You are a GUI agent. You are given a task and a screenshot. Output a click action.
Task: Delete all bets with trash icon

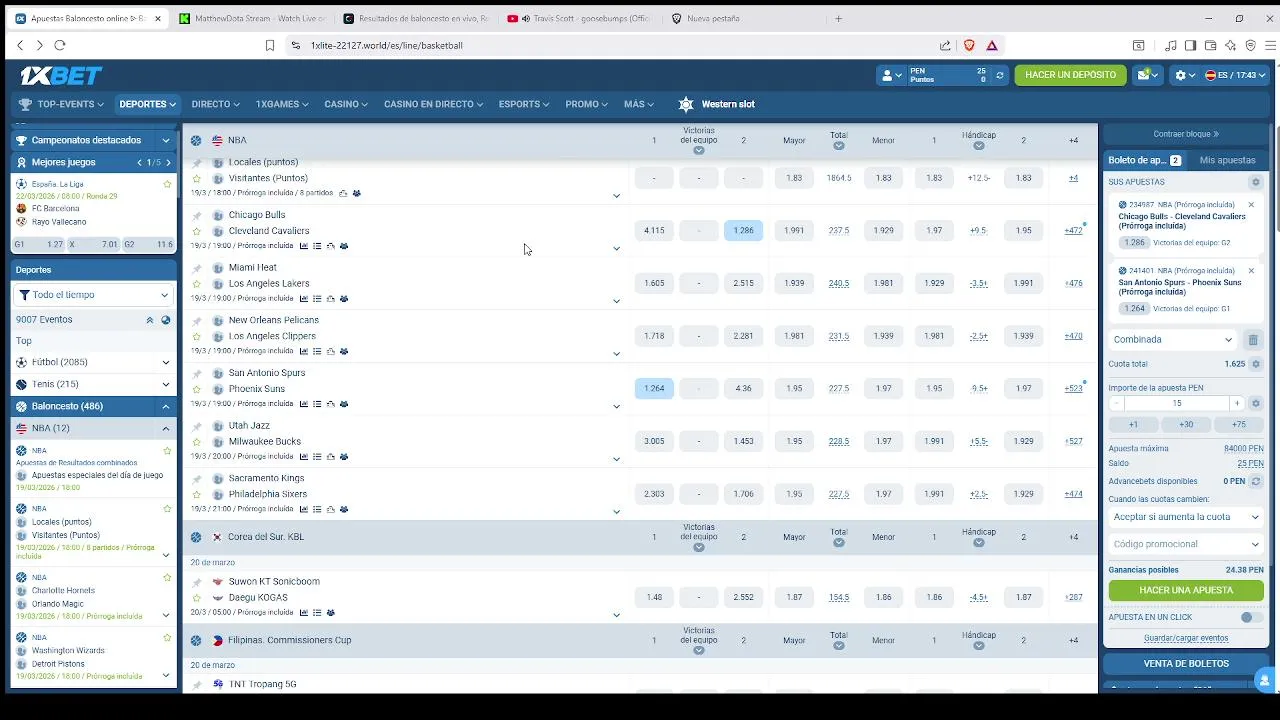tap(1253, 340)
